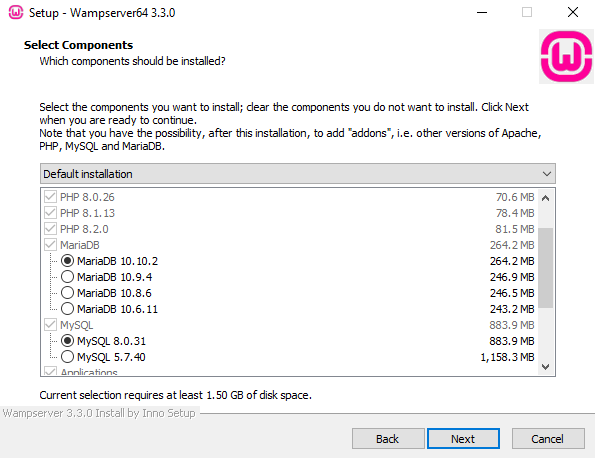Click the scroll up arrow in the components list
Image resolution: width=595 pixels, height=458 pixels.
point(545,198)
